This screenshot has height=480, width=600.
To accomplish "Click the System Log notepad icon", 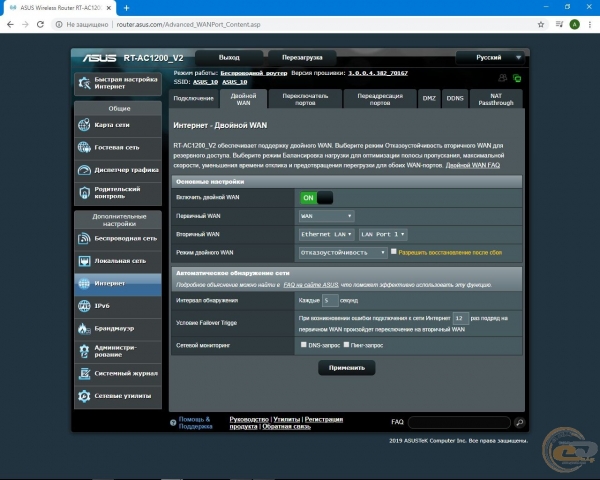I will (84, 373).
